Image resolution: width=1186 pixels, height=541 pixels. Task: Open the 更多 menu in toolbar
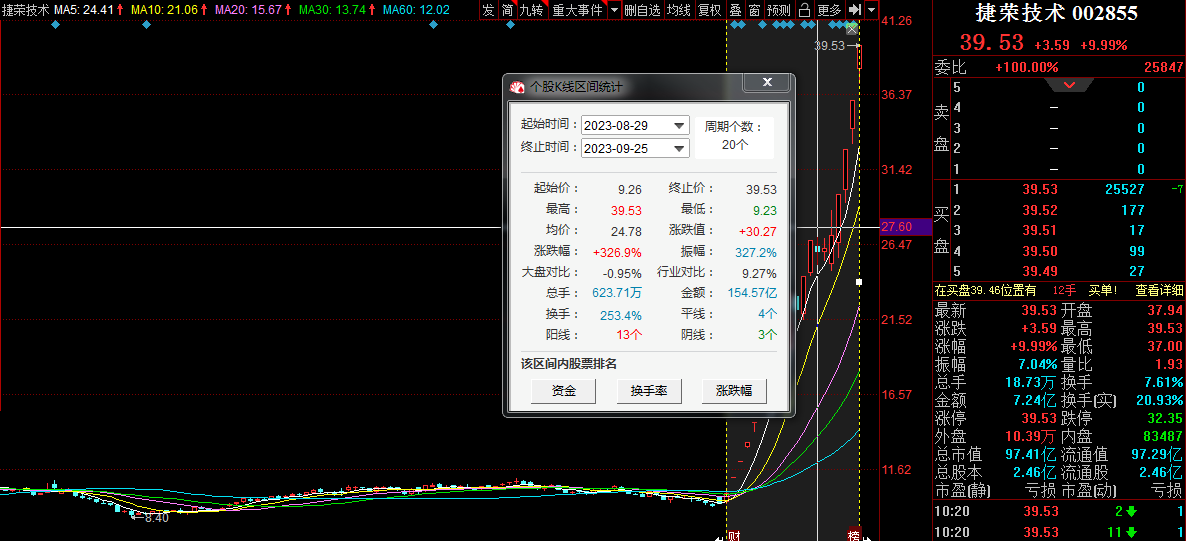[x=830, y=10]
